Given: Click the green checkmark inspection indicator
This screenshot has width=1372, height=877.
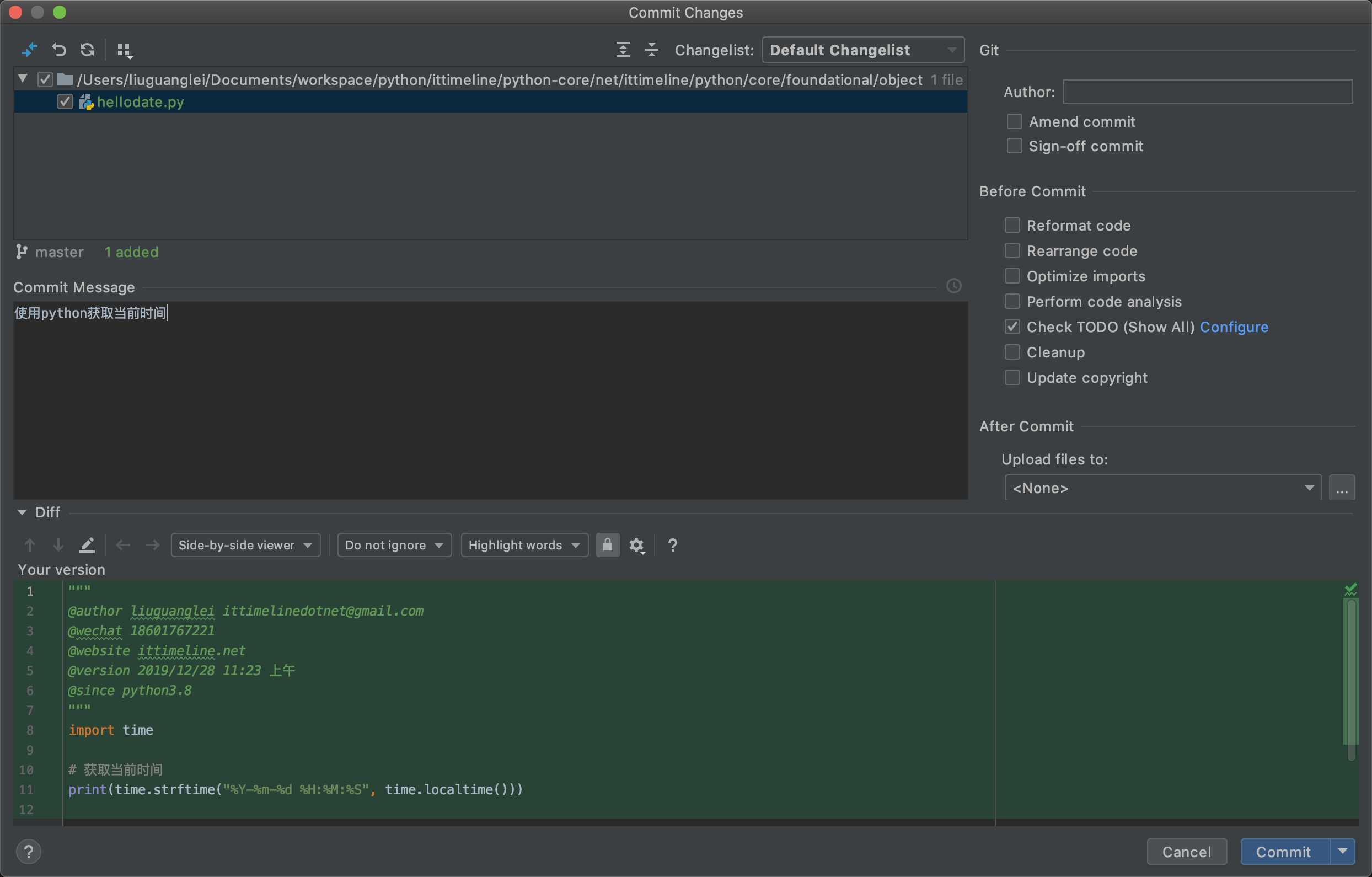Looking at the screenshot, I should [x=1350, y=589].
